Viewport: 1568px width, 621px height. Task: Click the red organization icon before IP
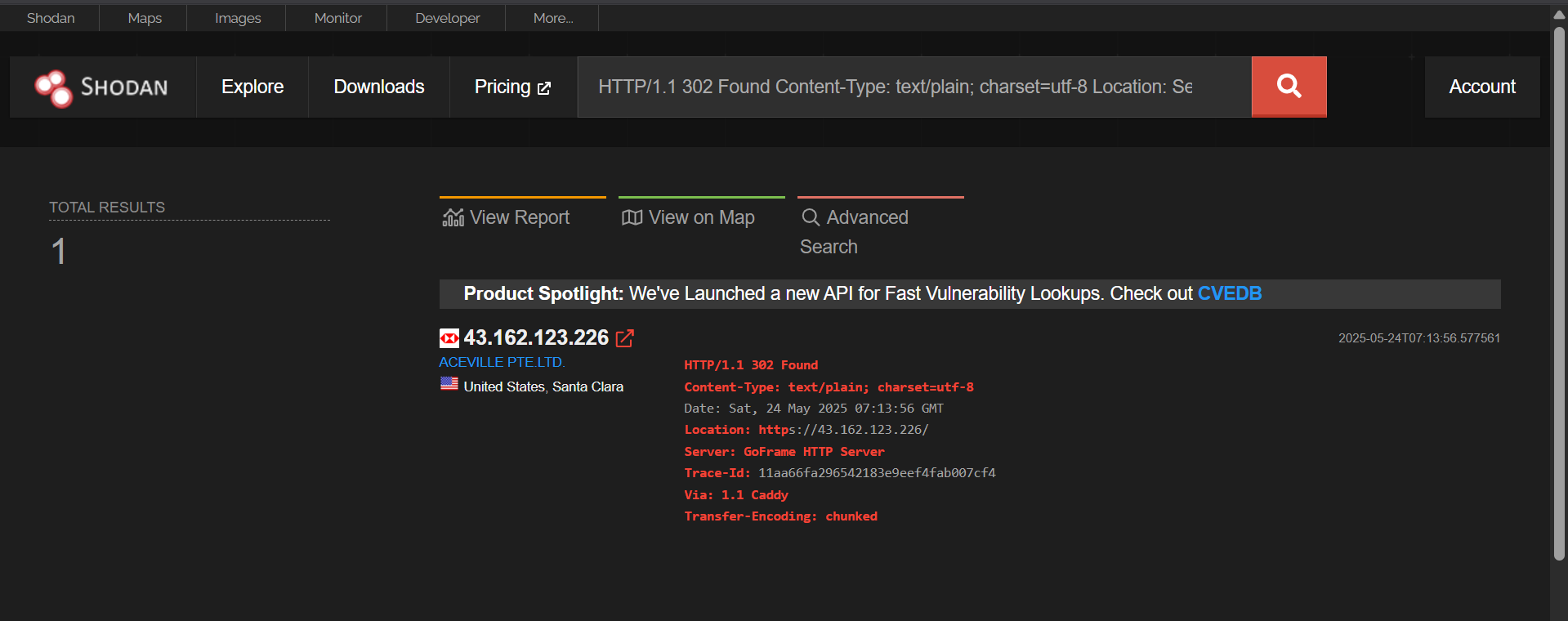click(449, 338)
